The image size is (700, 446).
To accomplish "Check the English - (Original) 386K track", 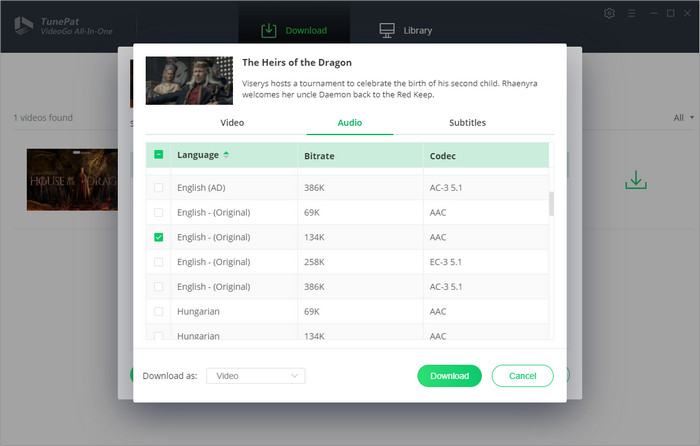I will (158, 287).
